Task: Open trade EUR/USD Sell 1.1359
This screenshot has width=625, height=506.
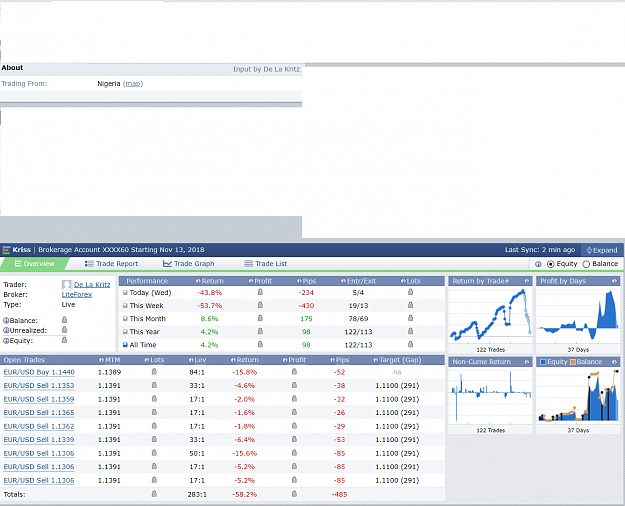Action: point(39,400)
